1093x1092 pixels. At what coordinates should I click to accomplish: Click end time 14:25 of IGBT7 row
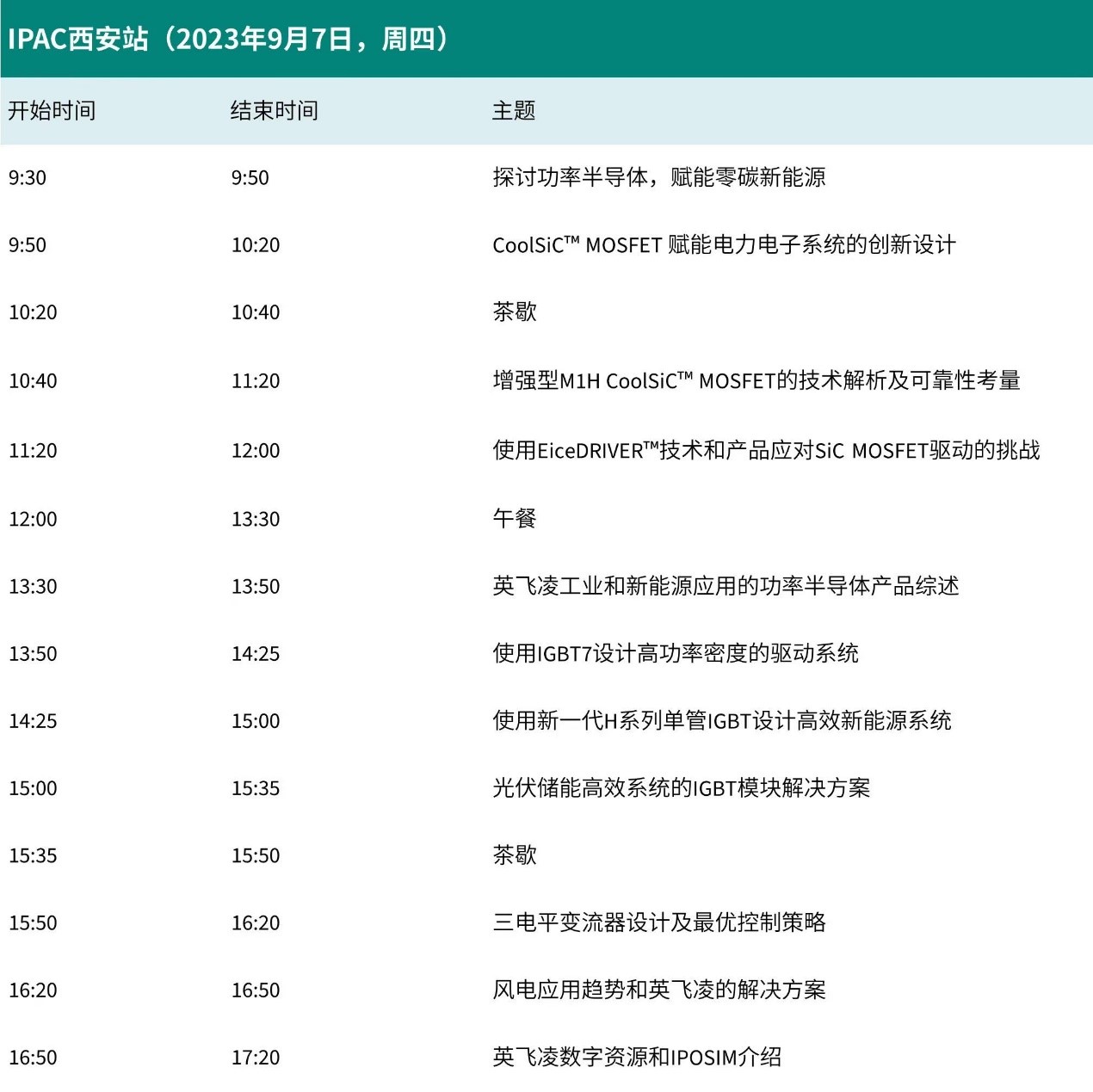[256, 654]
